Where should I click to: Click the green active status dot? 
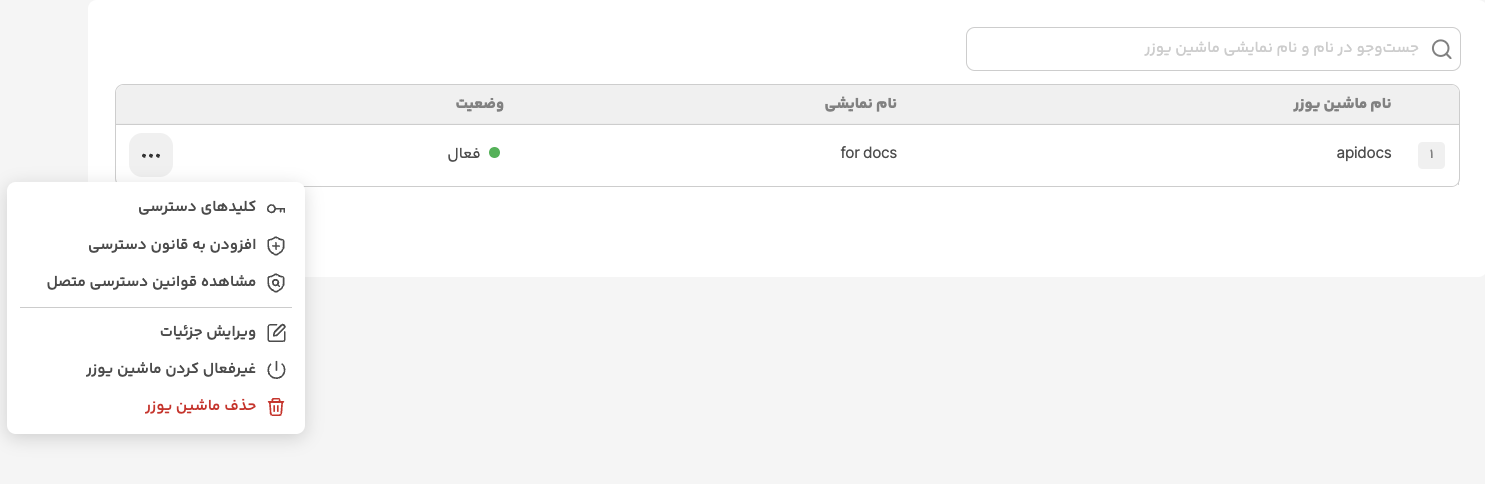click(x=494, y=153)
